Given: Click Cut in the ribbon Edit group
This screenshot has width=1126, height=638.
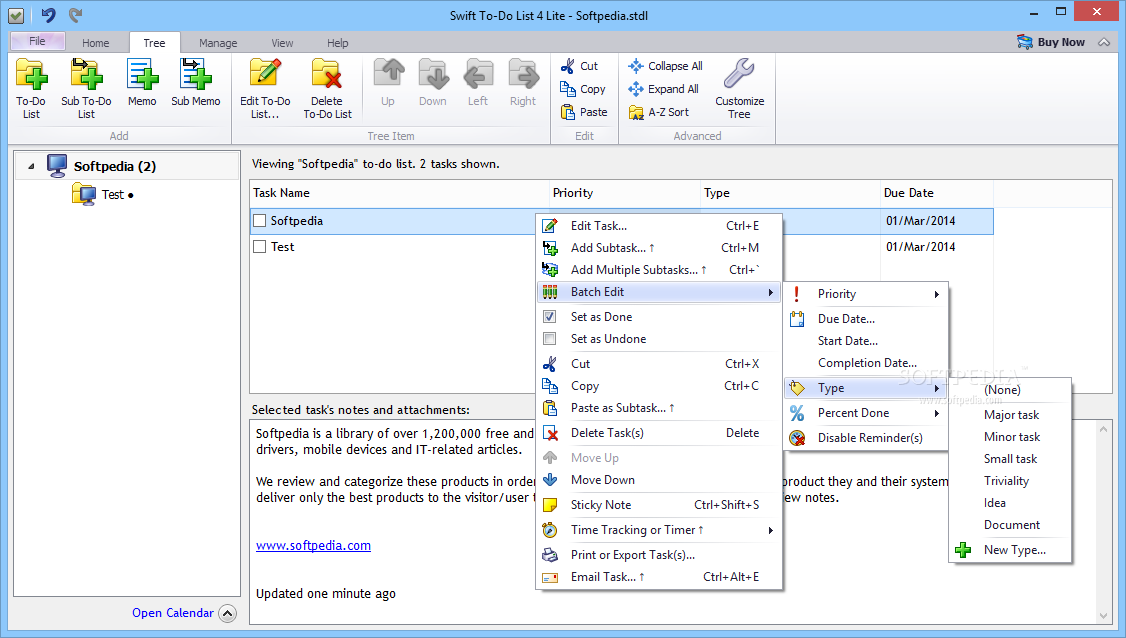Looking at the screenshot, I should point(579,66).
